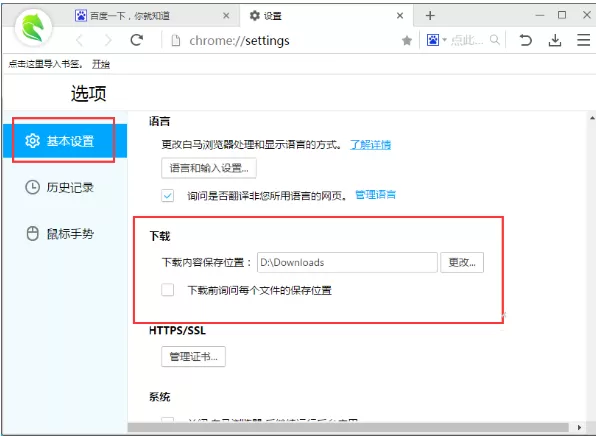Screen dimensions: 596x436
Task: Click the search box in toolbar
Action: click(x=467, y=40)
